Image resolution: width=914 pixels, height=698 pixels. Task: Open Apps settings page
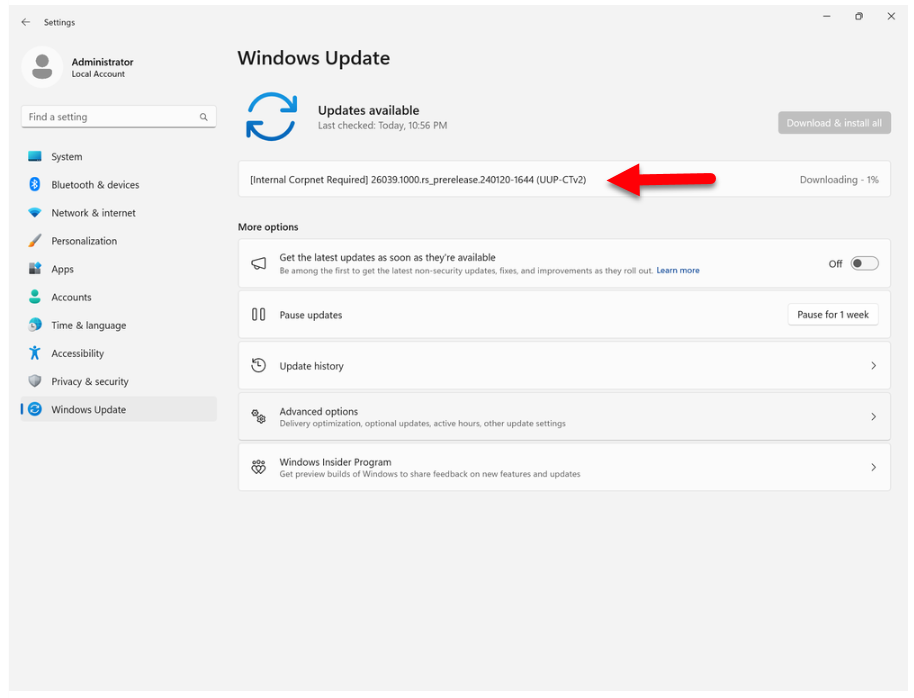click(119, 269)
